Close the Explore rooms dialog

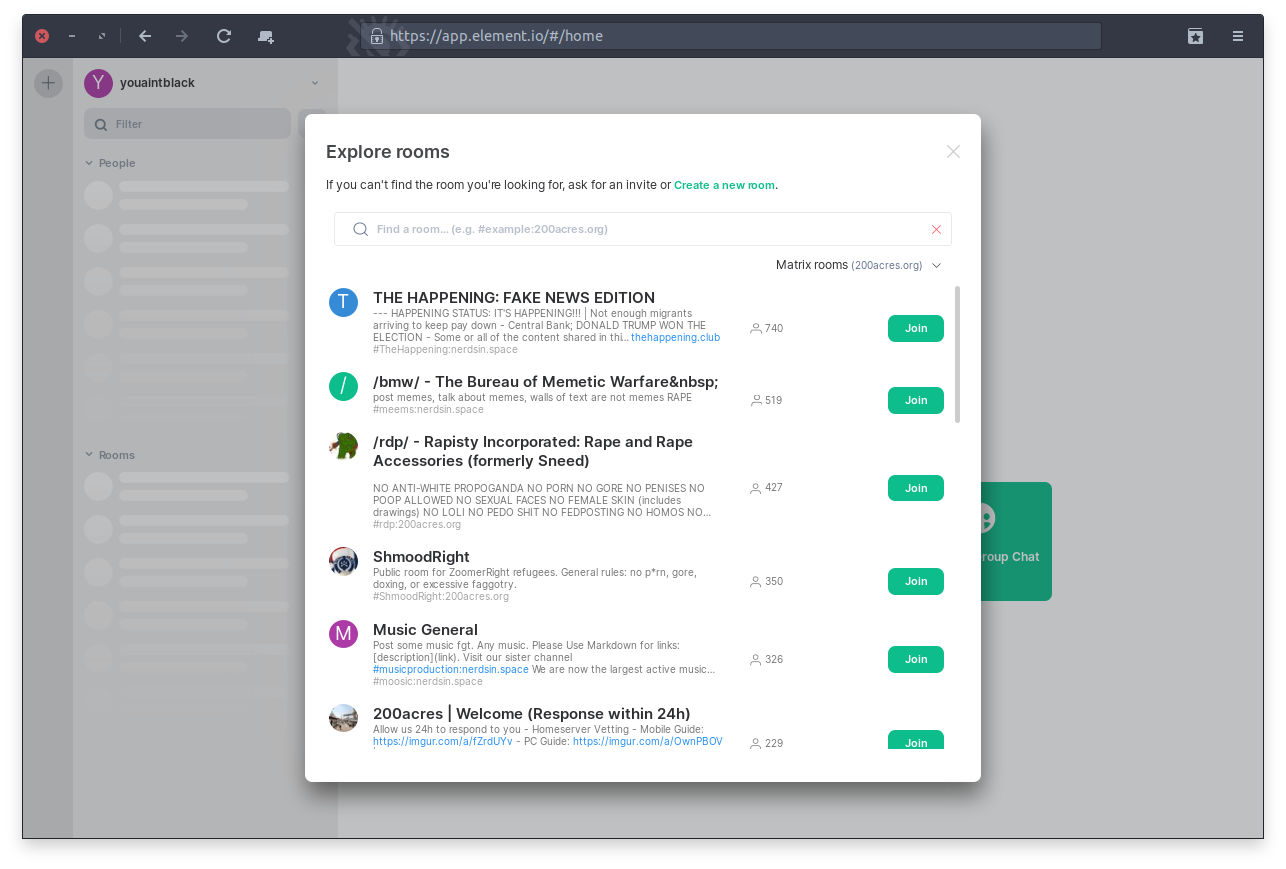click(953, 152)
